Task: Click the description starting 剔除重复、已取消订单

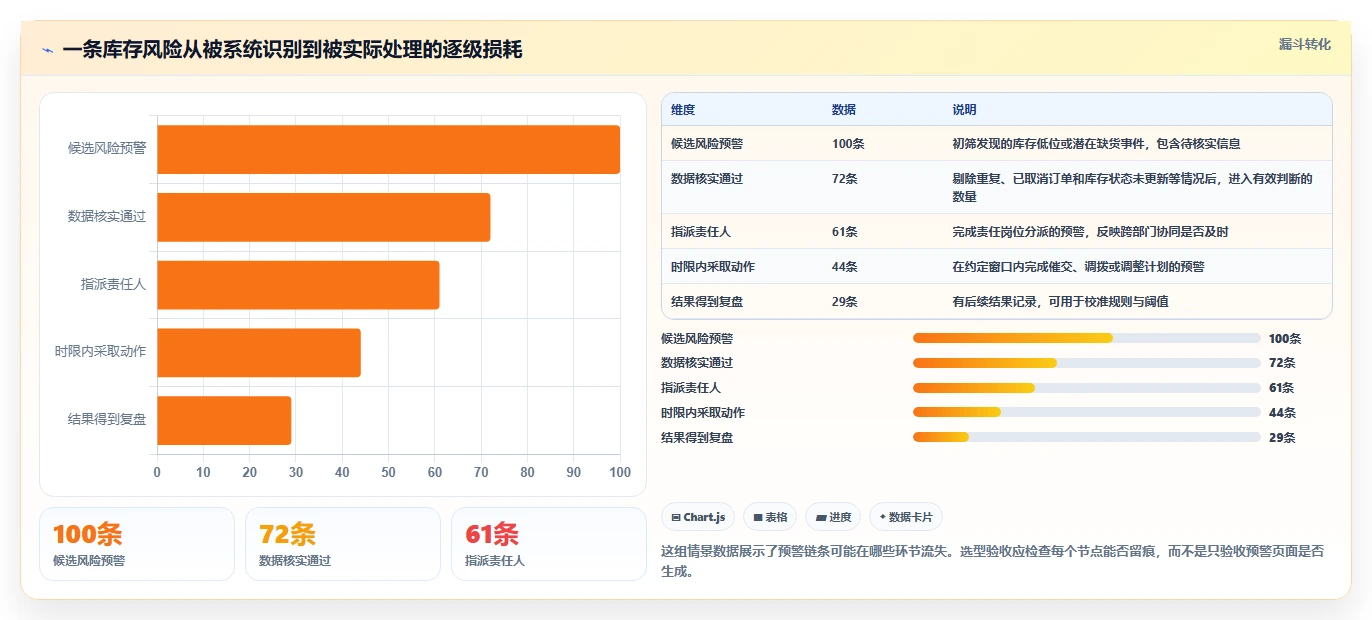Action: [x=1132, y=188]
